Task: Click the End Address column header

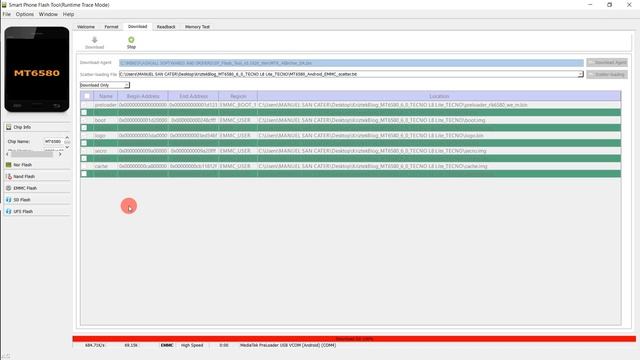Action: coord(193,96)
